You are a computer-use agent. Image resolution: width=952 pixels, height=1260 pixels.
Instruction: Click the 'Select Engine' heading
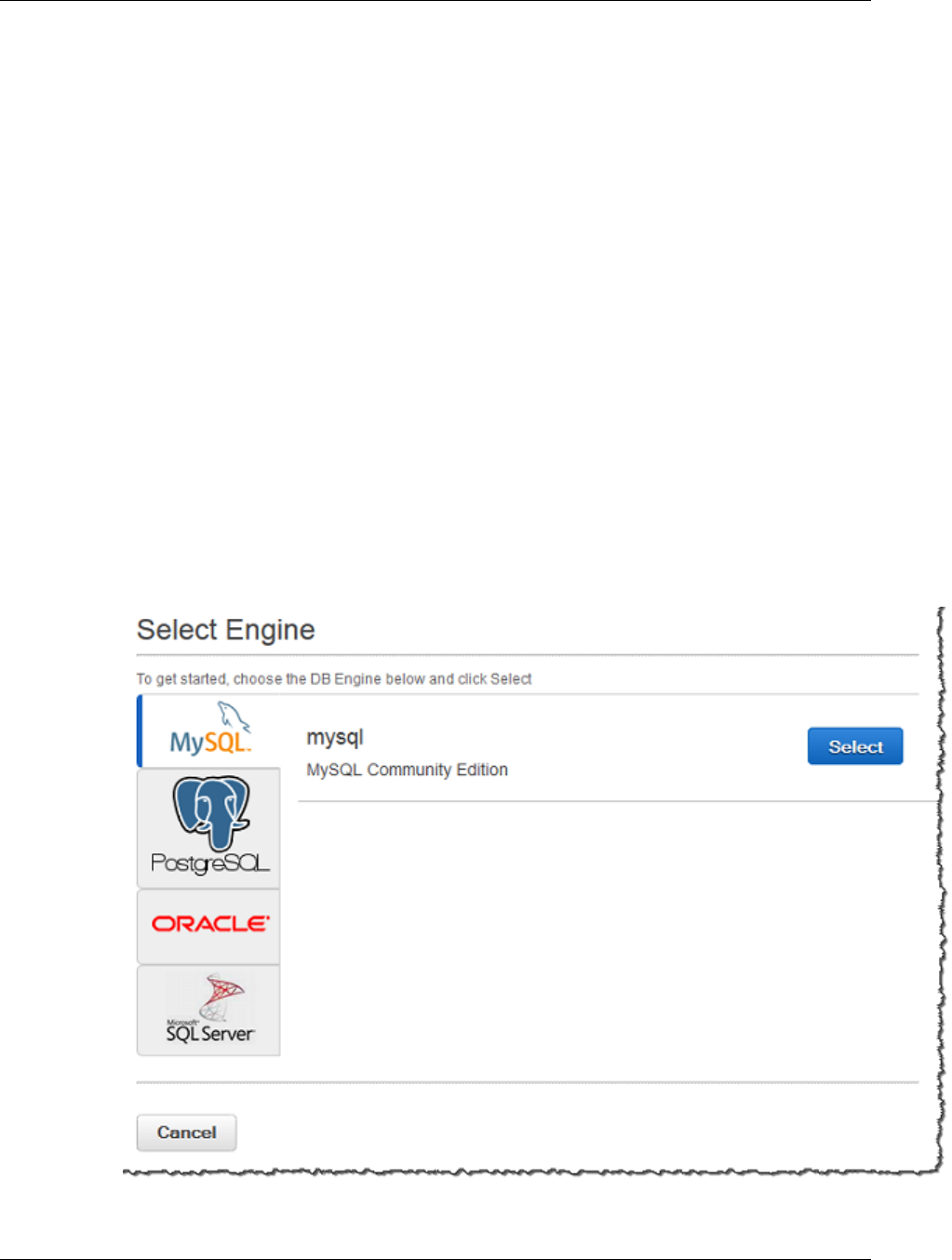tap(226, 630)
